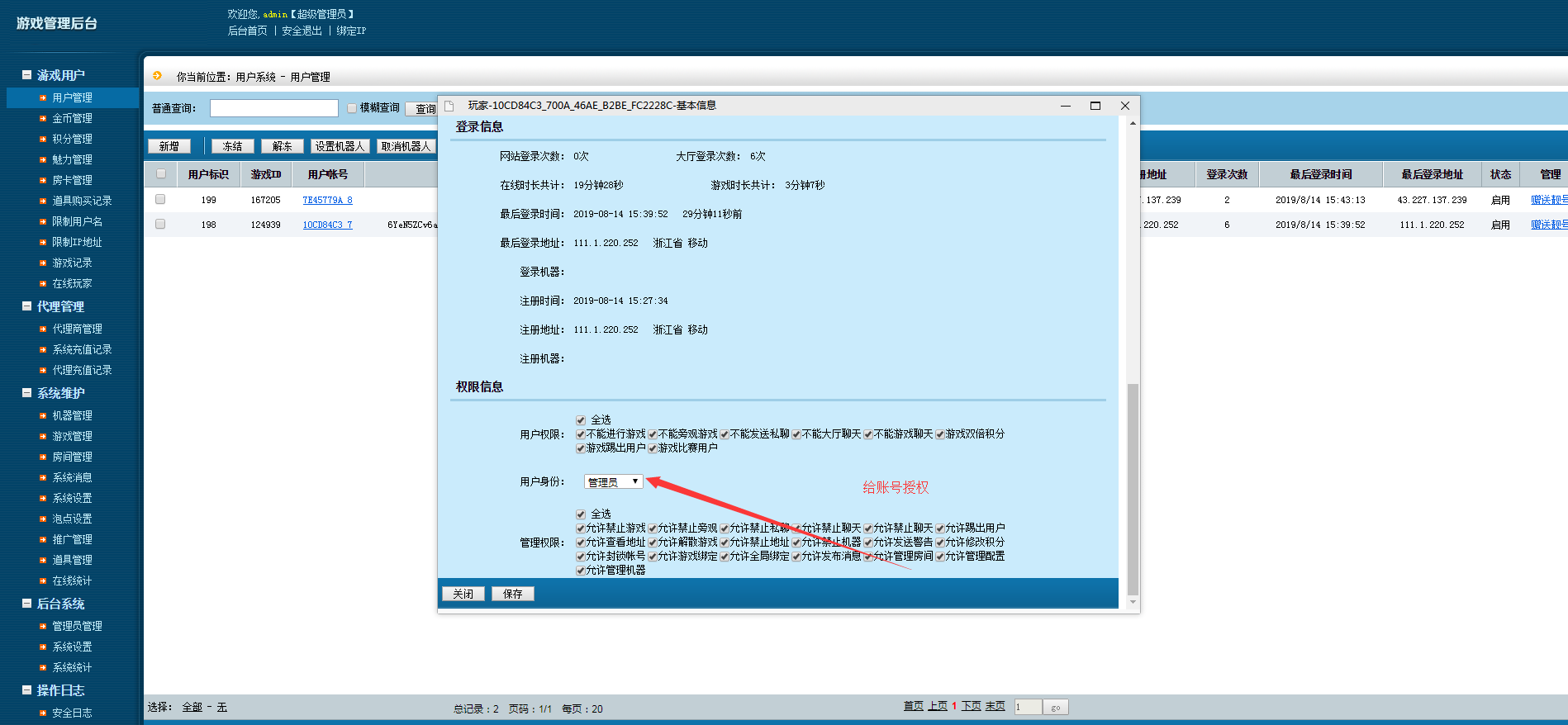Collapse the 操作日志 sidebar section
Screen dimensions: 1568x725
point(26,689)
